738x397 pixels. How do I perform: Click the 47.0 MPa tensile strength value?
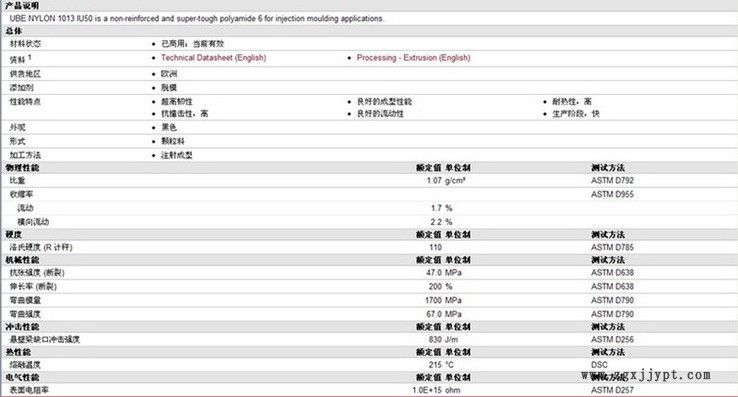[x=444, y=273]
